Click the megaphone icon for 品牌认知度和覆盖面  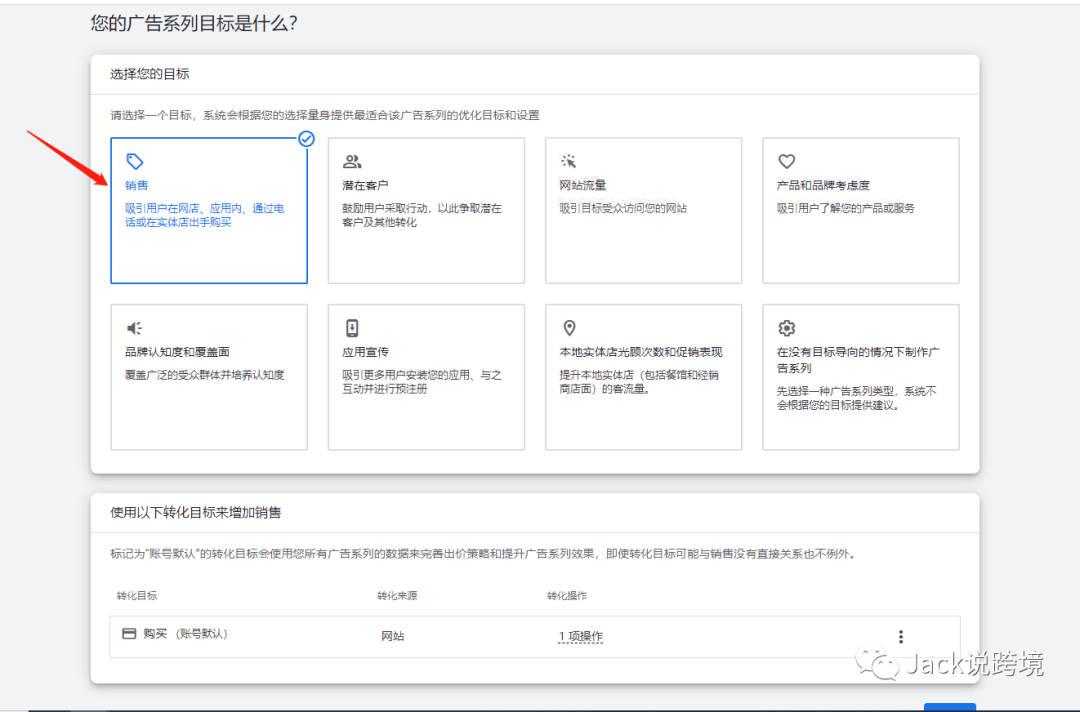coord(134,328)
